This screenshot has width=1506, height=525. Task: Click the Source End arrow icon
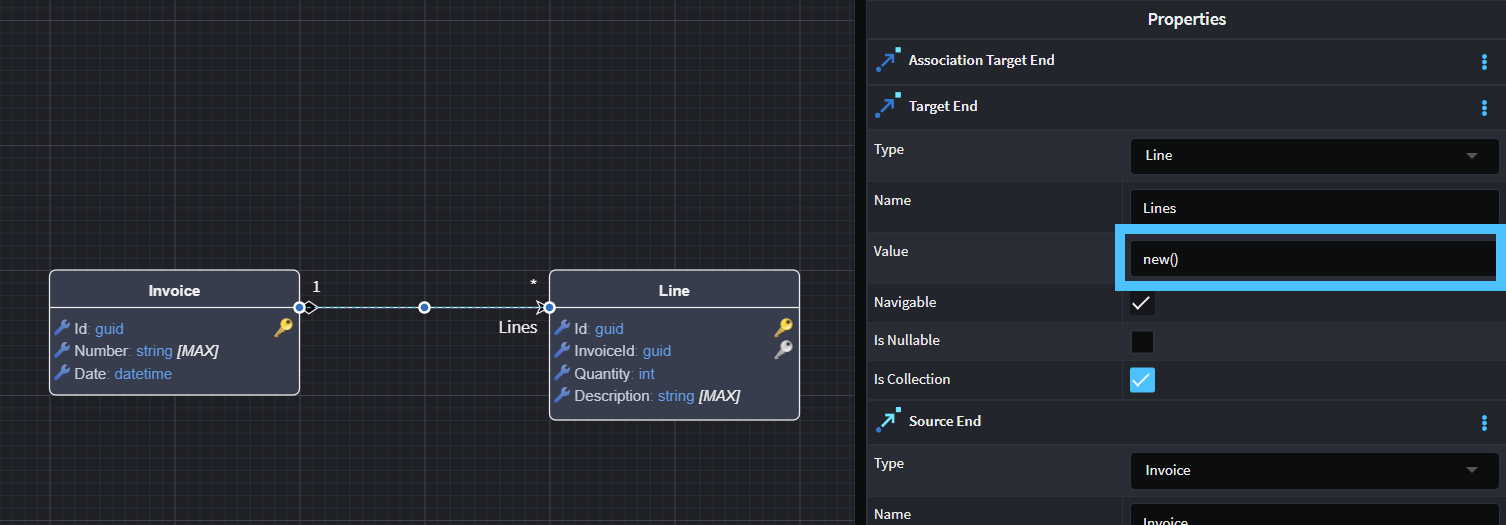tap(887, 422)
